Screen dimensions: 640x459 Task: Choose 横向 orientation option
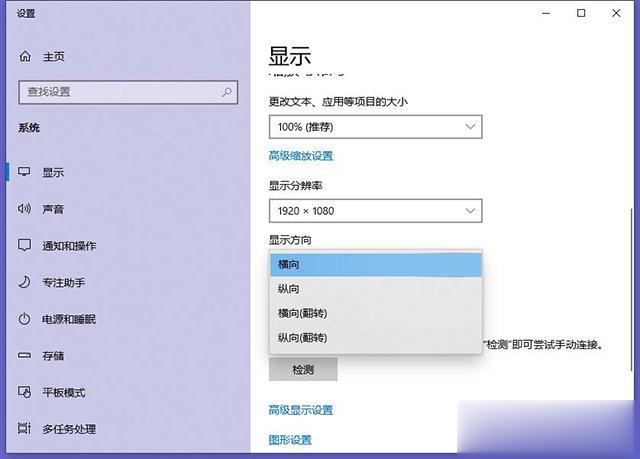click(x=376, y=264)
